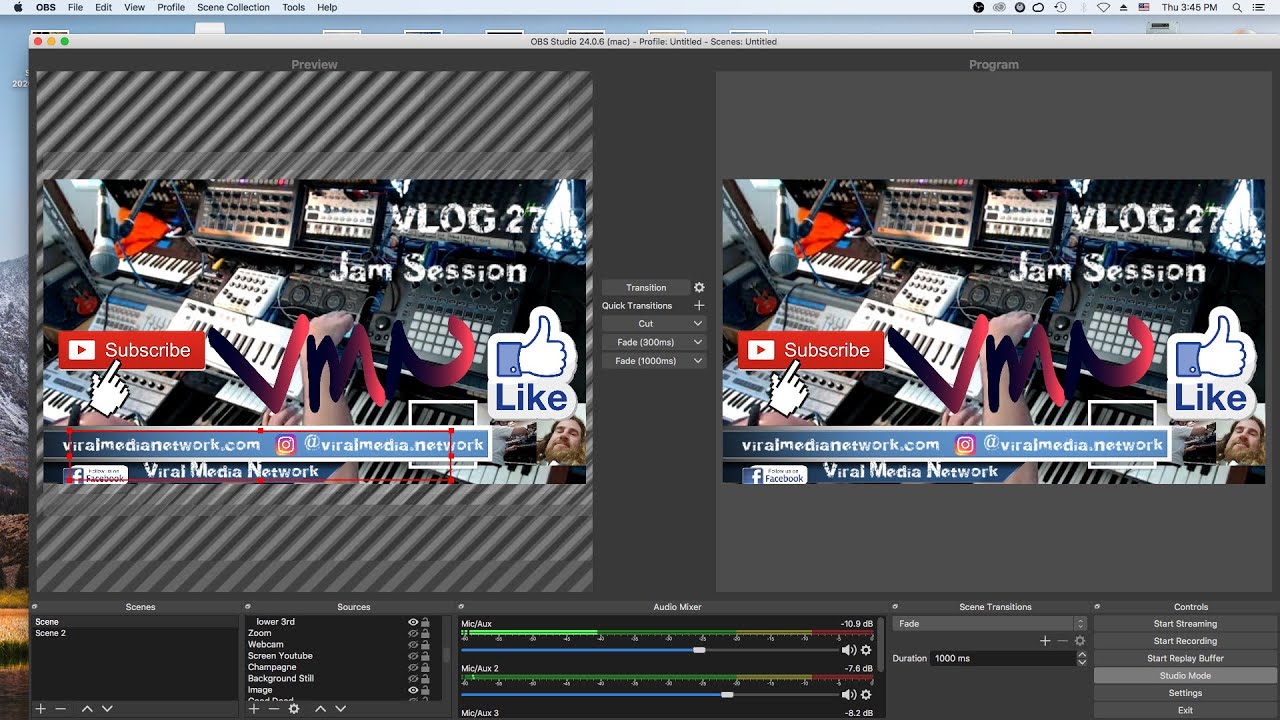Move the scene down with the arrow

click(107, 708)
